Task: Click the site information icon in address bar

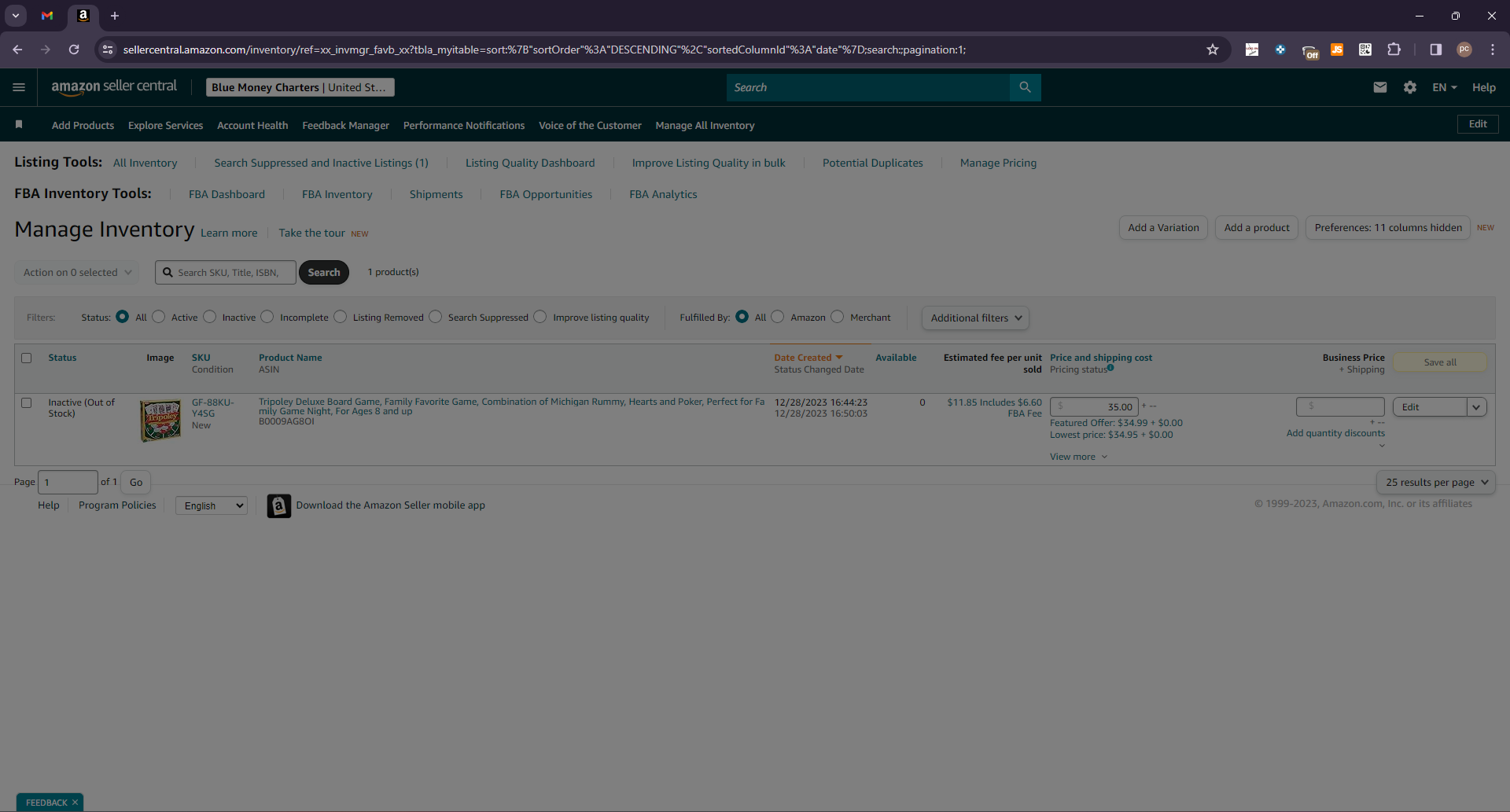Action: (x=108, y=50)
